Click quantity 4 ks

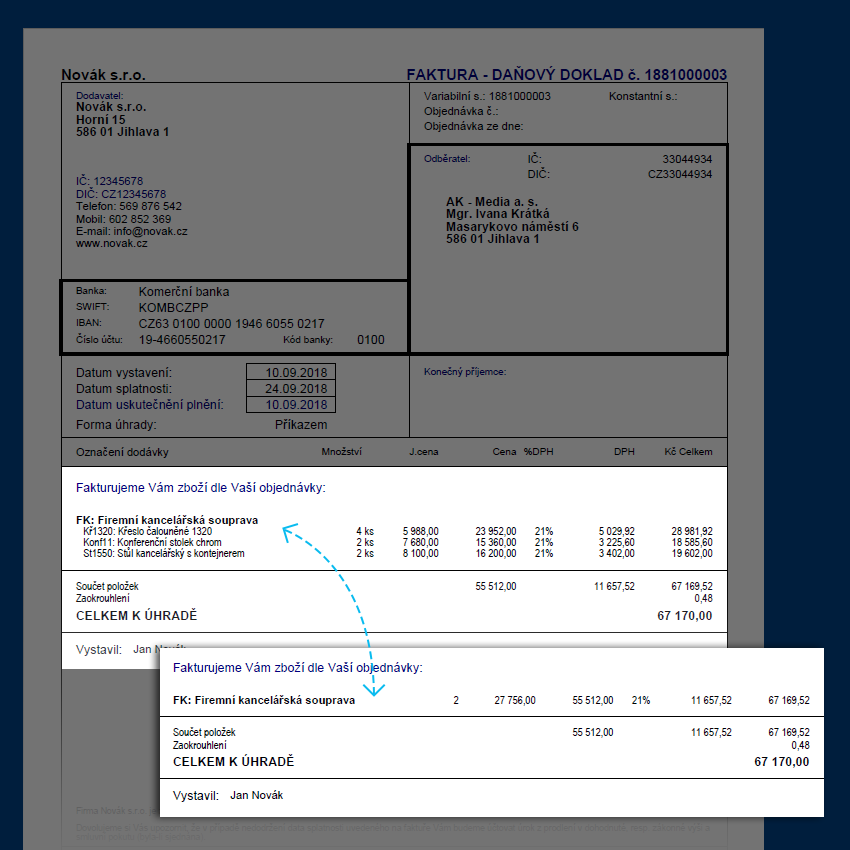click(x=365, y=531)
